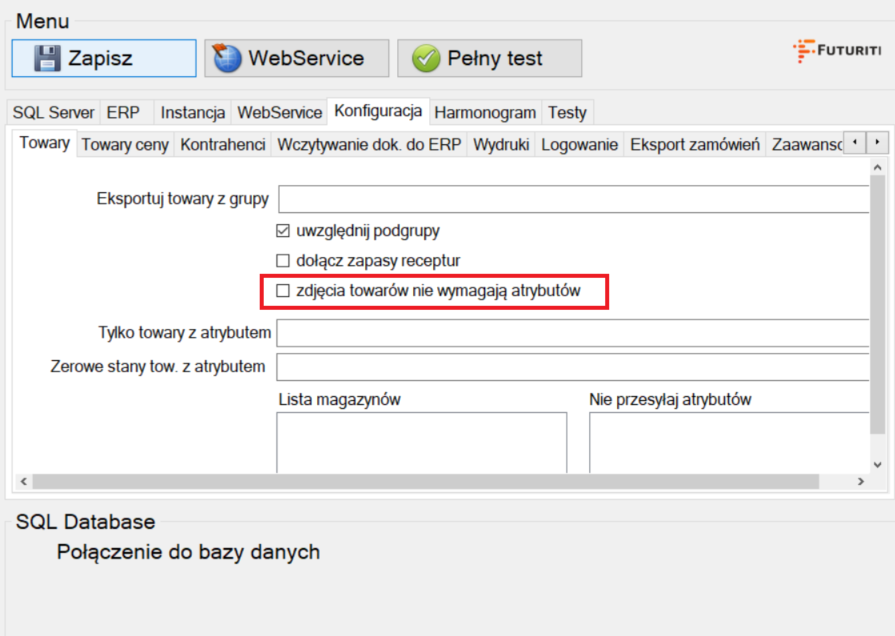Click the Lista magazynów list box
Image resolution: width=895 pixels, height=636 pixels.
click(421, 441)
